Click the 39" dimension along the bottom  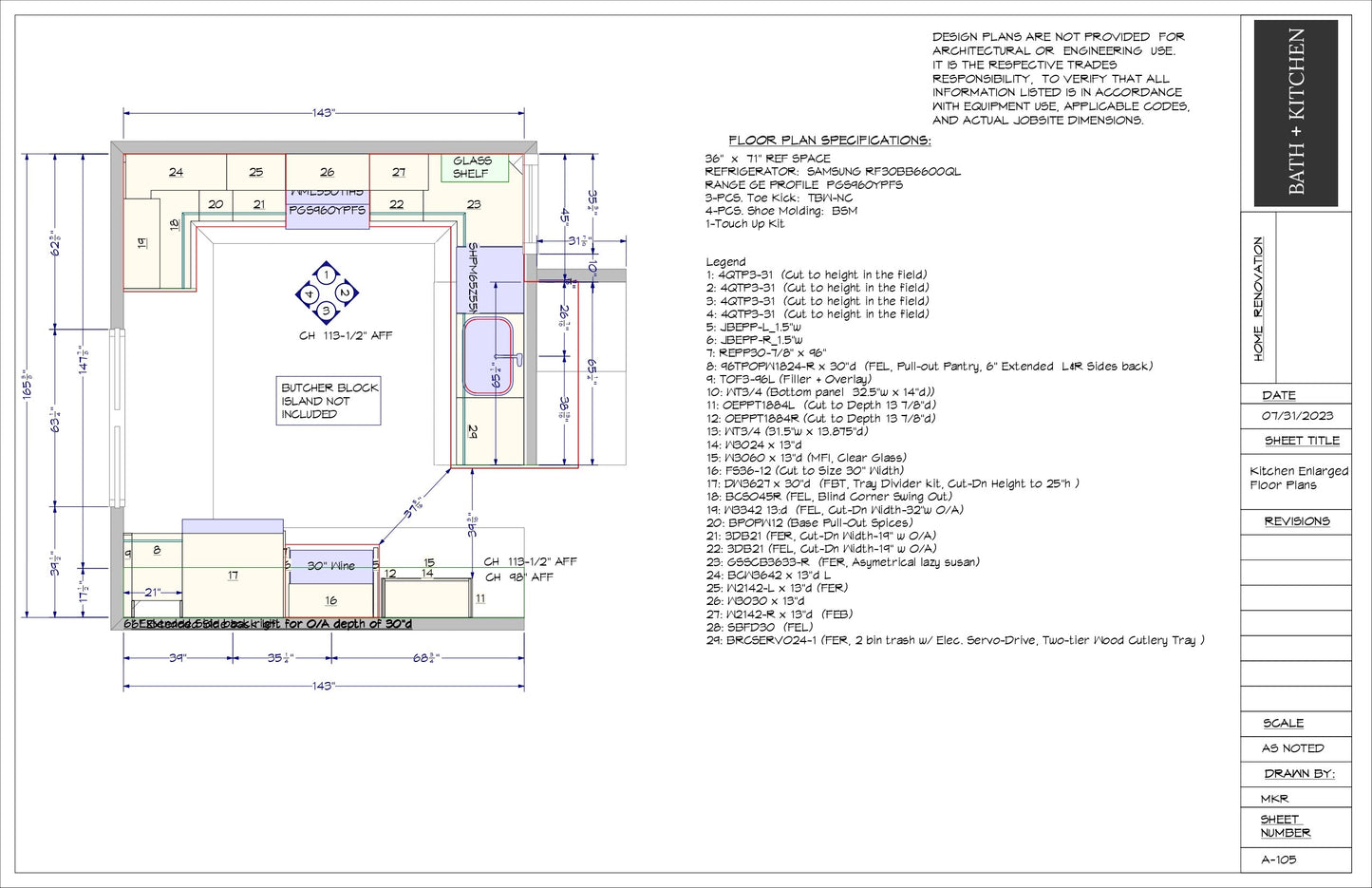tap(178, 658)
